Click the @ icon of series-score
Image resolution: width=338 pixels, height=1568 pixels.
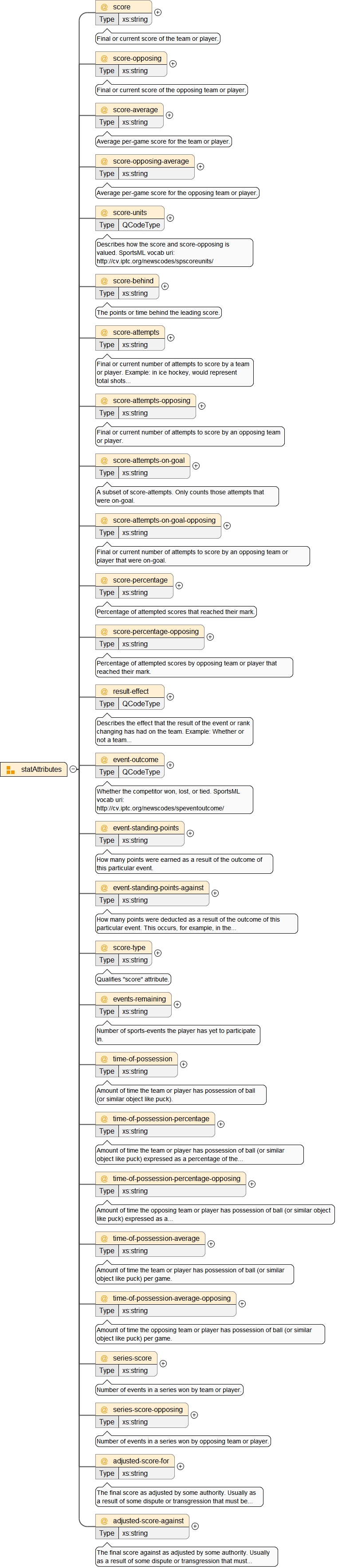pyautogui.click(x=104, y=1358)
